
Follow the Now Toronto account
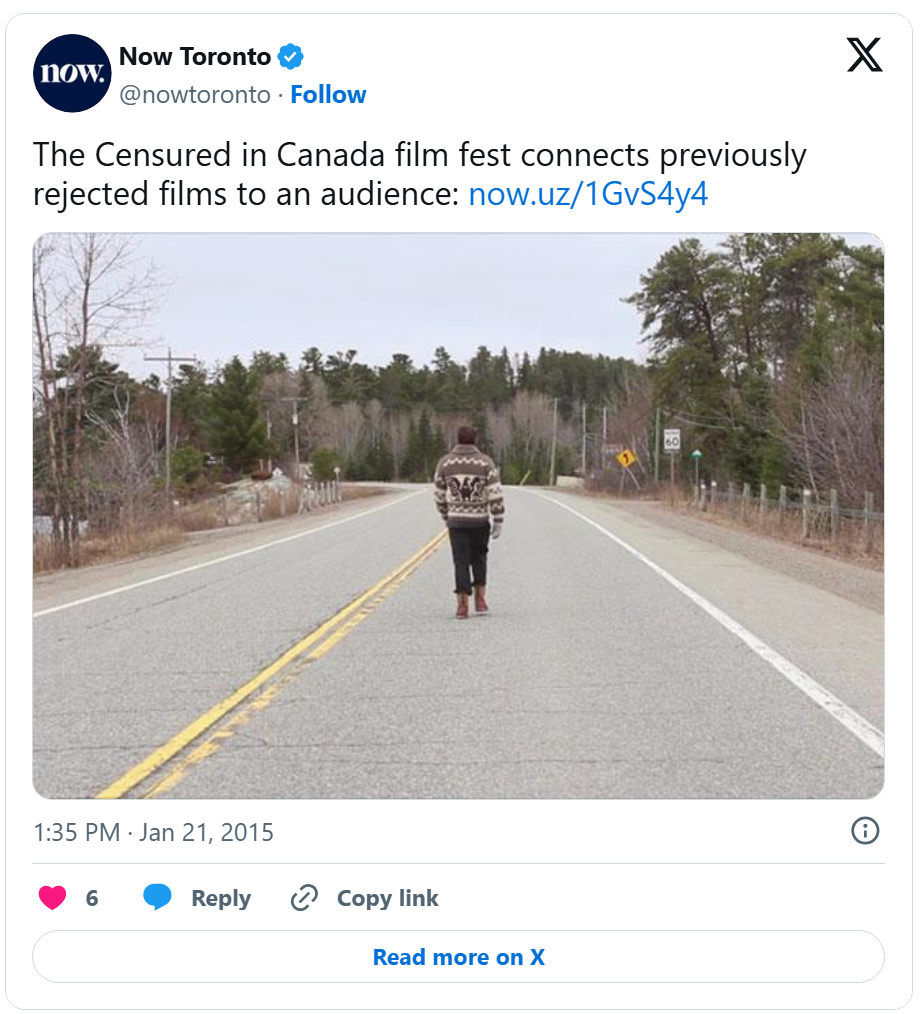(x=328, y=95)
